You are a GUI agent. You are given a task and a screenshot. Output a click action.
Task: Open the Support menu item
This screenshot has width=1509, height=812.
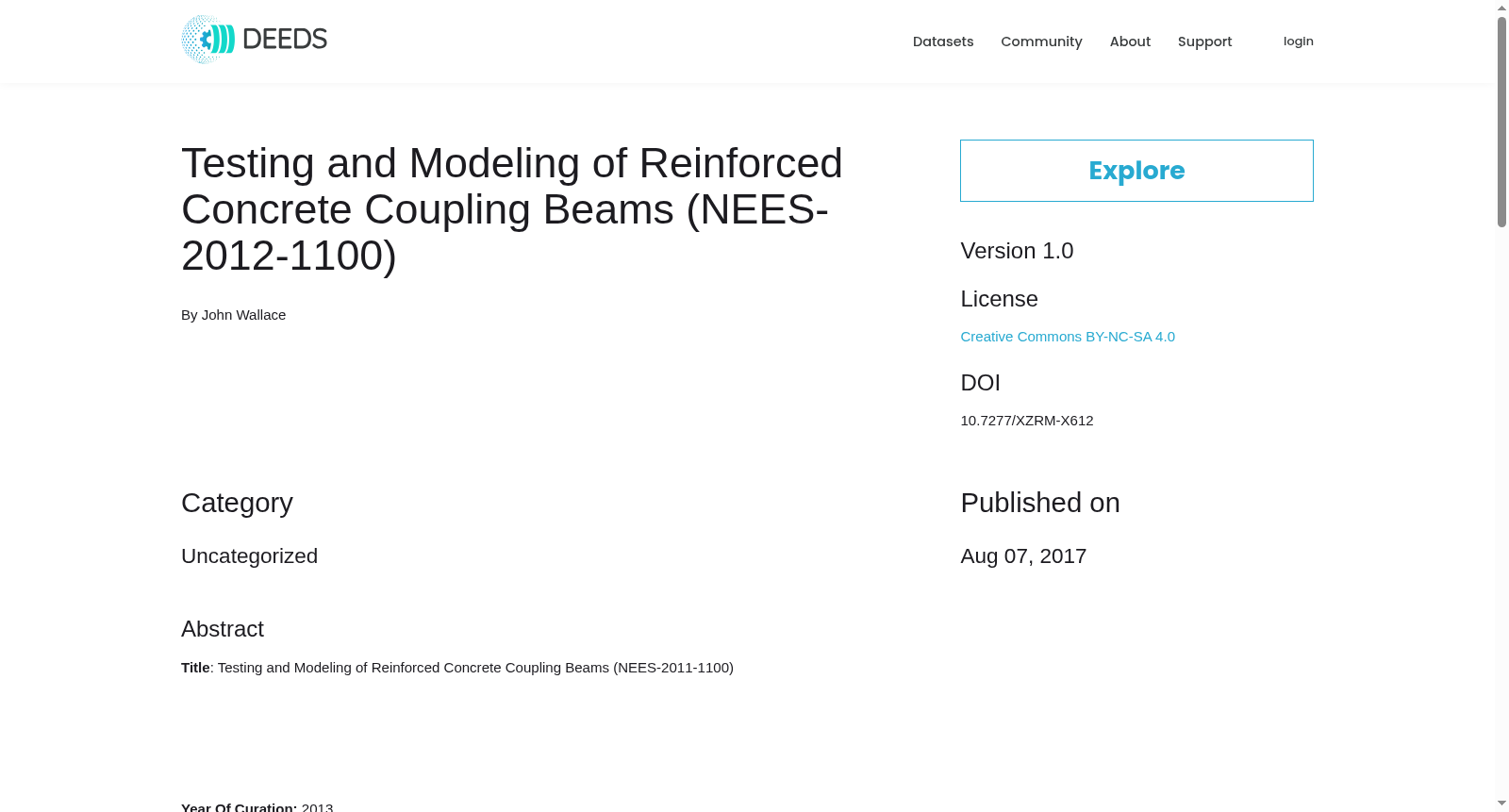click(1204, 41)
